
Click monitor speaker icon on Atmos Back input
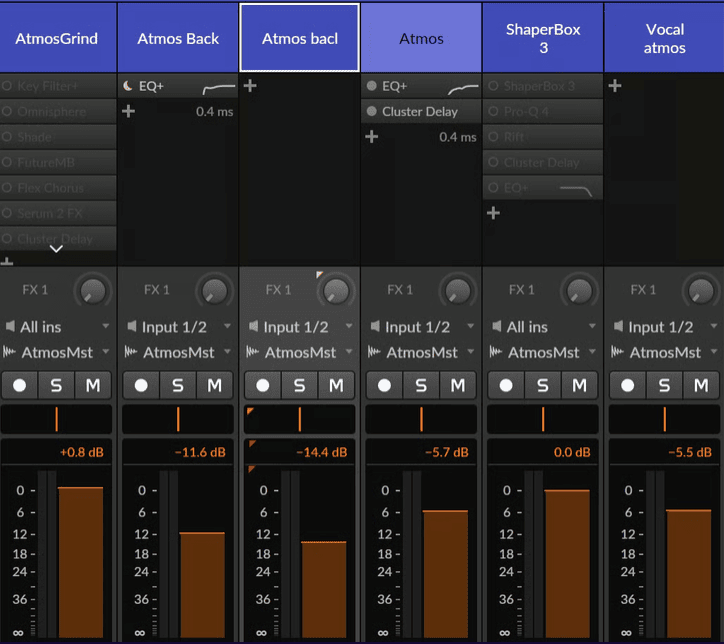click(x=132, y=326)
